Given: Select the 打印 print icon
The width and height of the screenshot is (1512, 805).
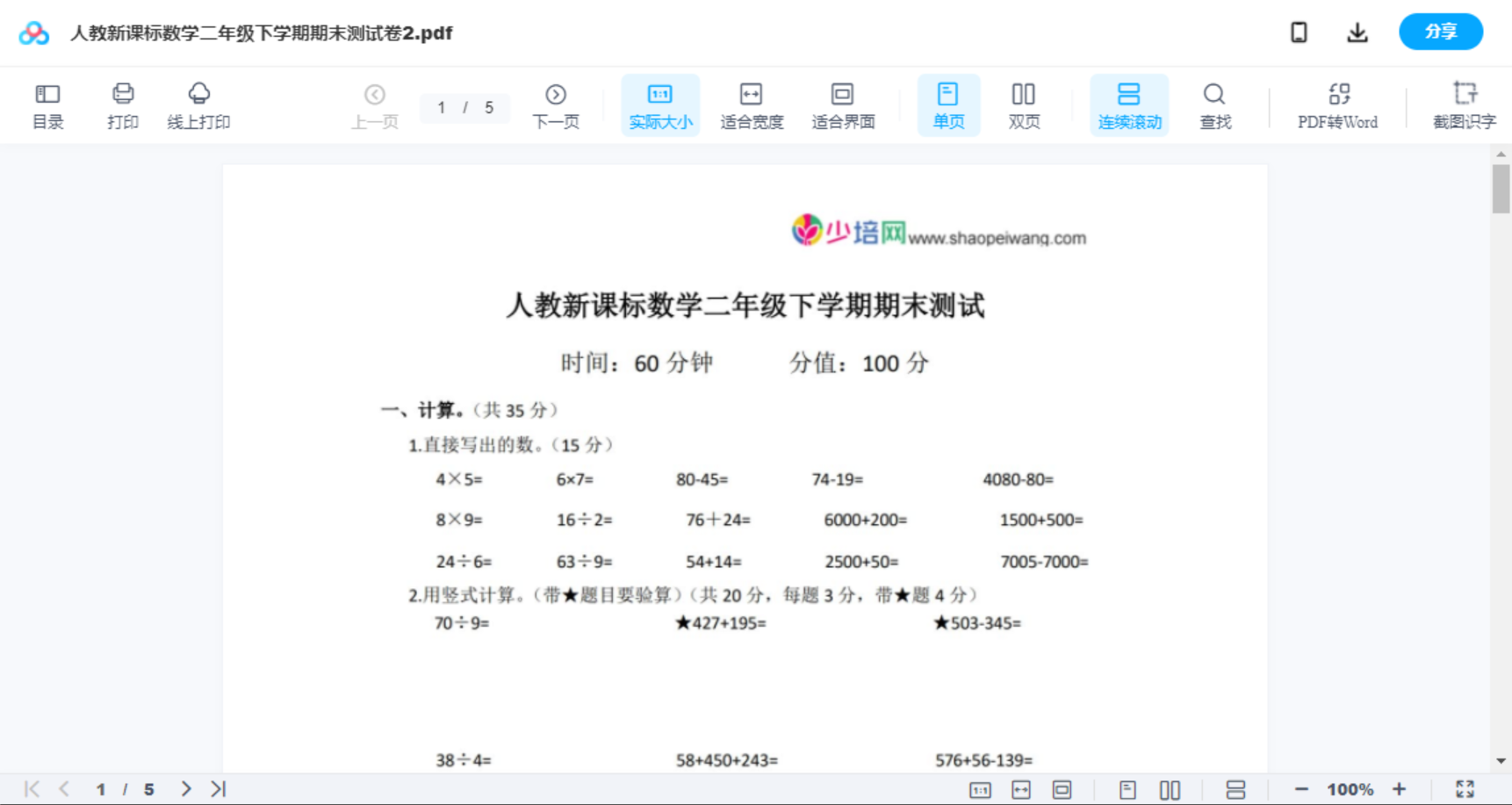Looking at the screenshot, I should [122, 104].
